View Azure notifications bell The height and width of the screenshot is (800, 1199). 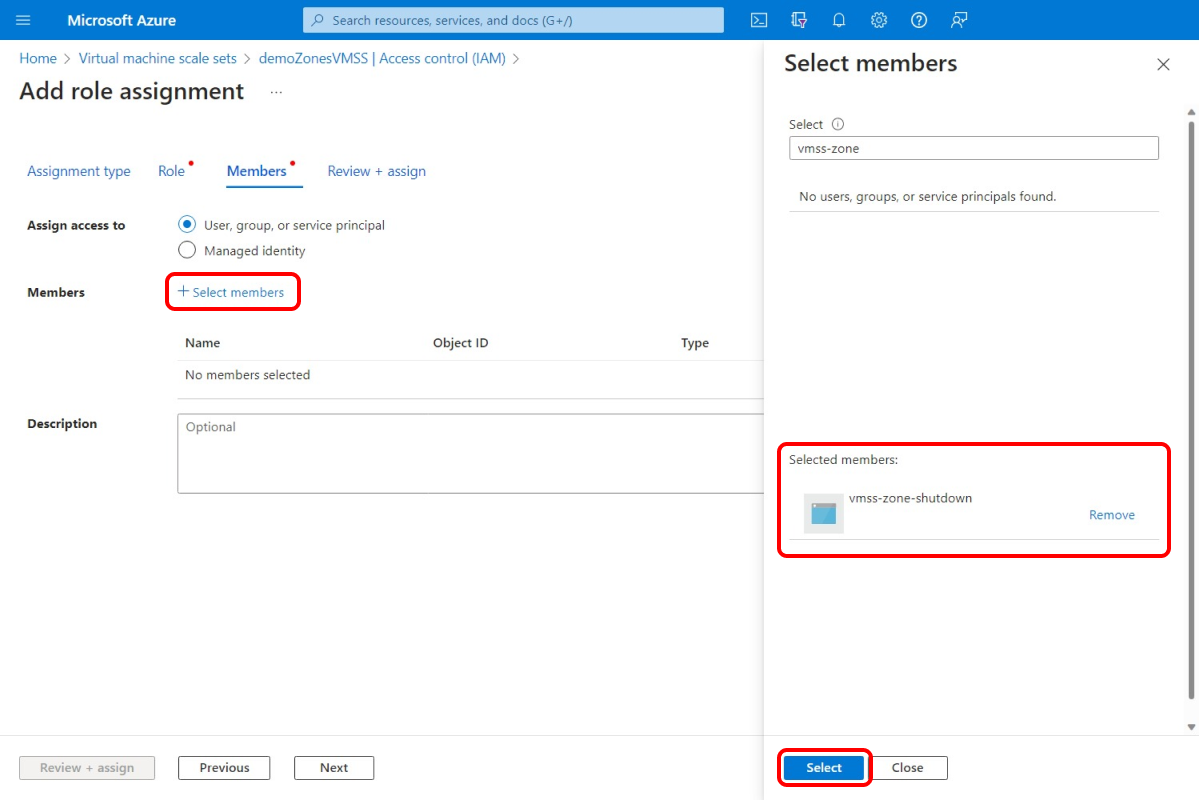pos(838,20)
